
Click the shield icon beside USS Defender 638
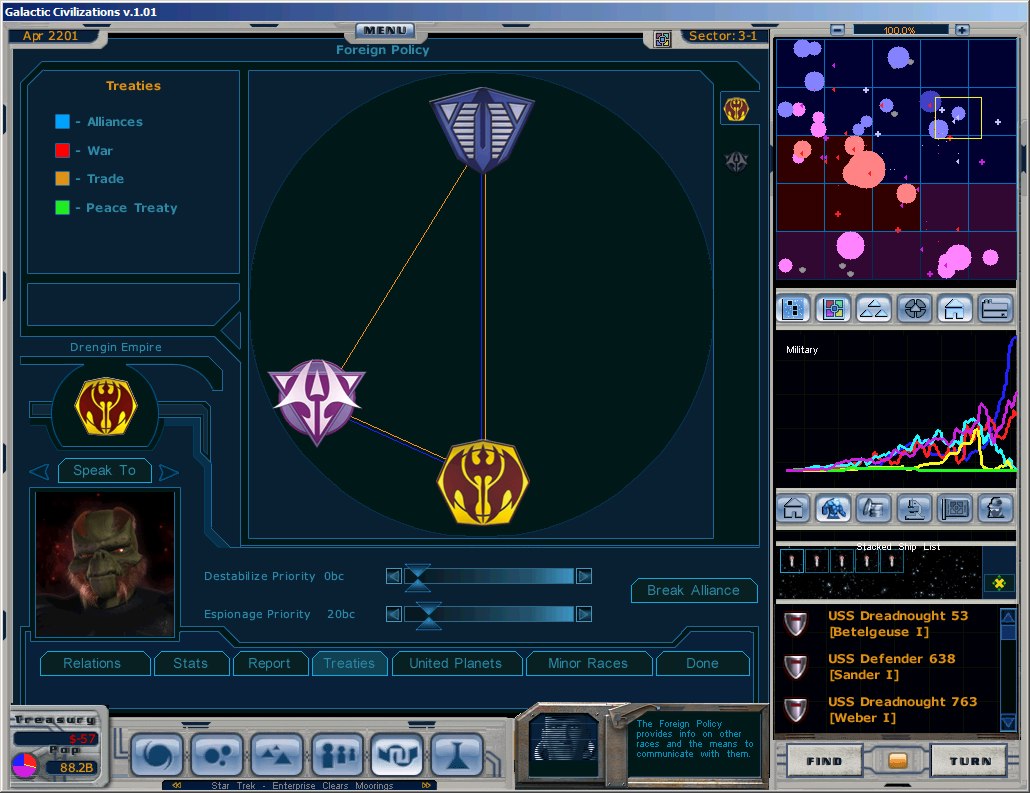point(795,667)
